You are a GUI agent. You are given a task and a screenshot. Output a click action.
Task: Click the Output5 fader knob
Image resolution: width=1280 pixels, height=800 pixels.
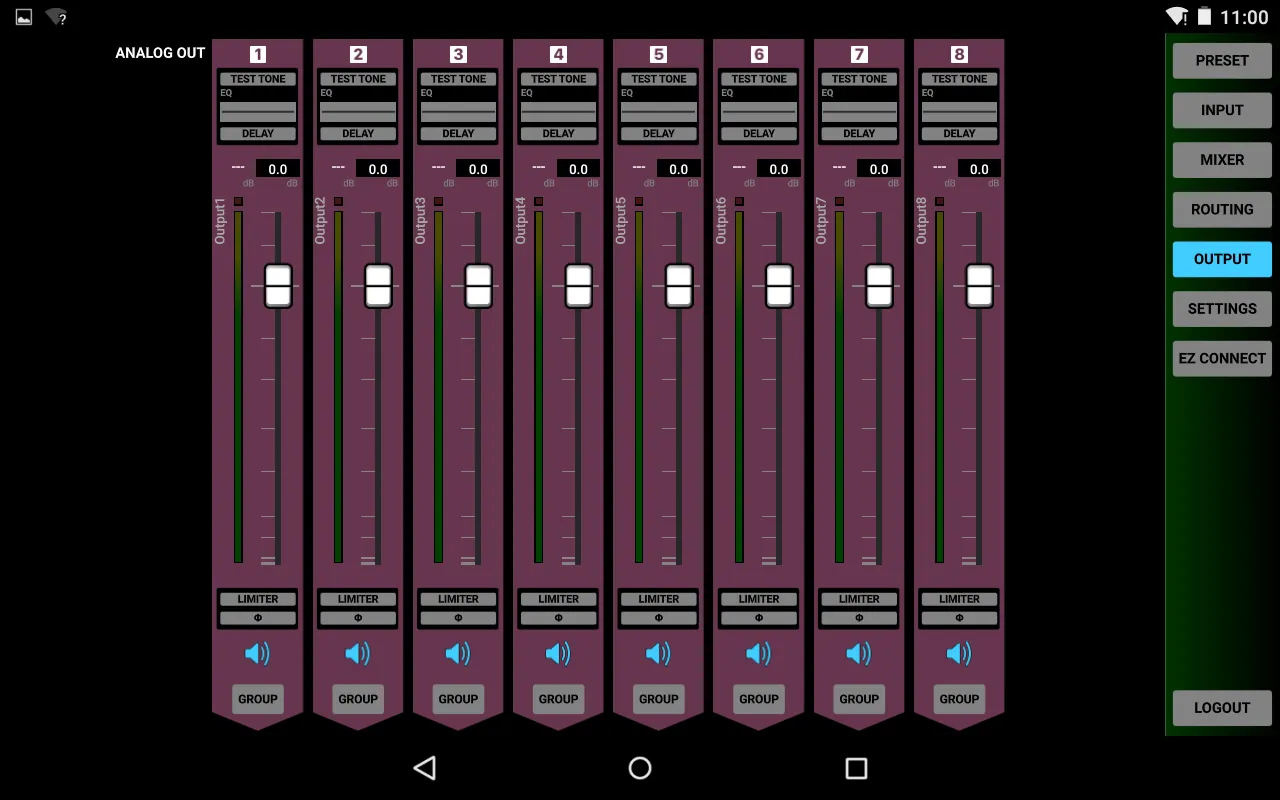coord(679,286)
